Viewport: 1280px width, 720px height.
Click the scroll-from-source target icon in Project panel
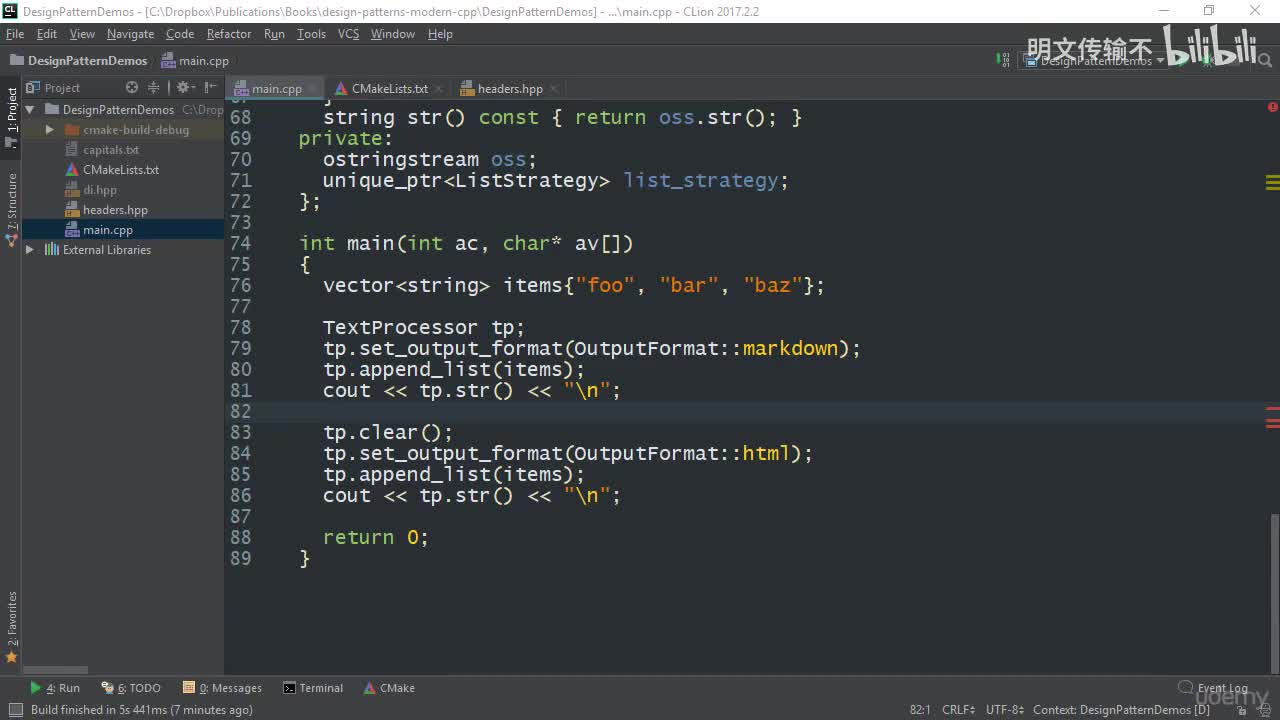coord(132,88)
